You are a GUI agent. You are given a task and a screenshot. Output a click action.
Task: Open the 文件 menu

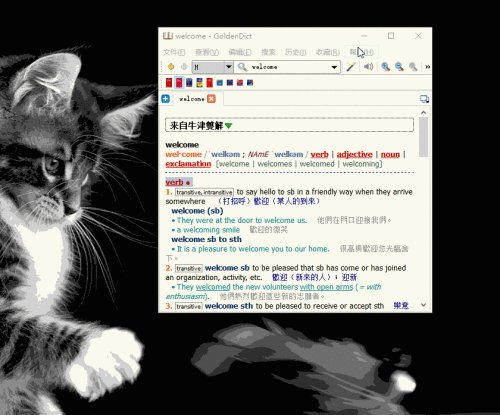pos(174,52)
